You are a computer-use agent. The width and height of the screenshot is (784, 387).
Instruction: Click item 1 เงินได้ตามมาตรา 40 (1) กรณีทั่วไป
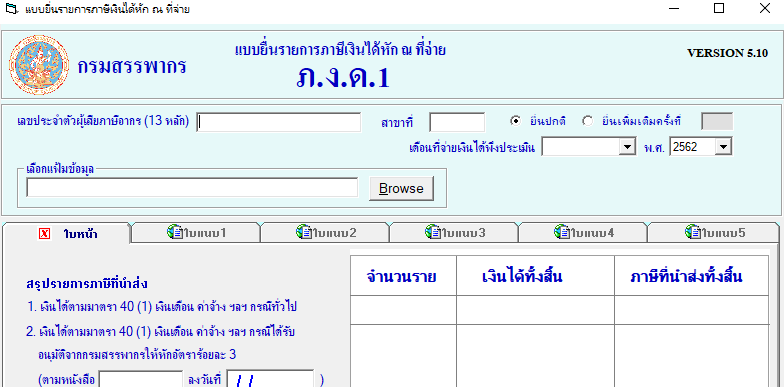click(162, 307)
